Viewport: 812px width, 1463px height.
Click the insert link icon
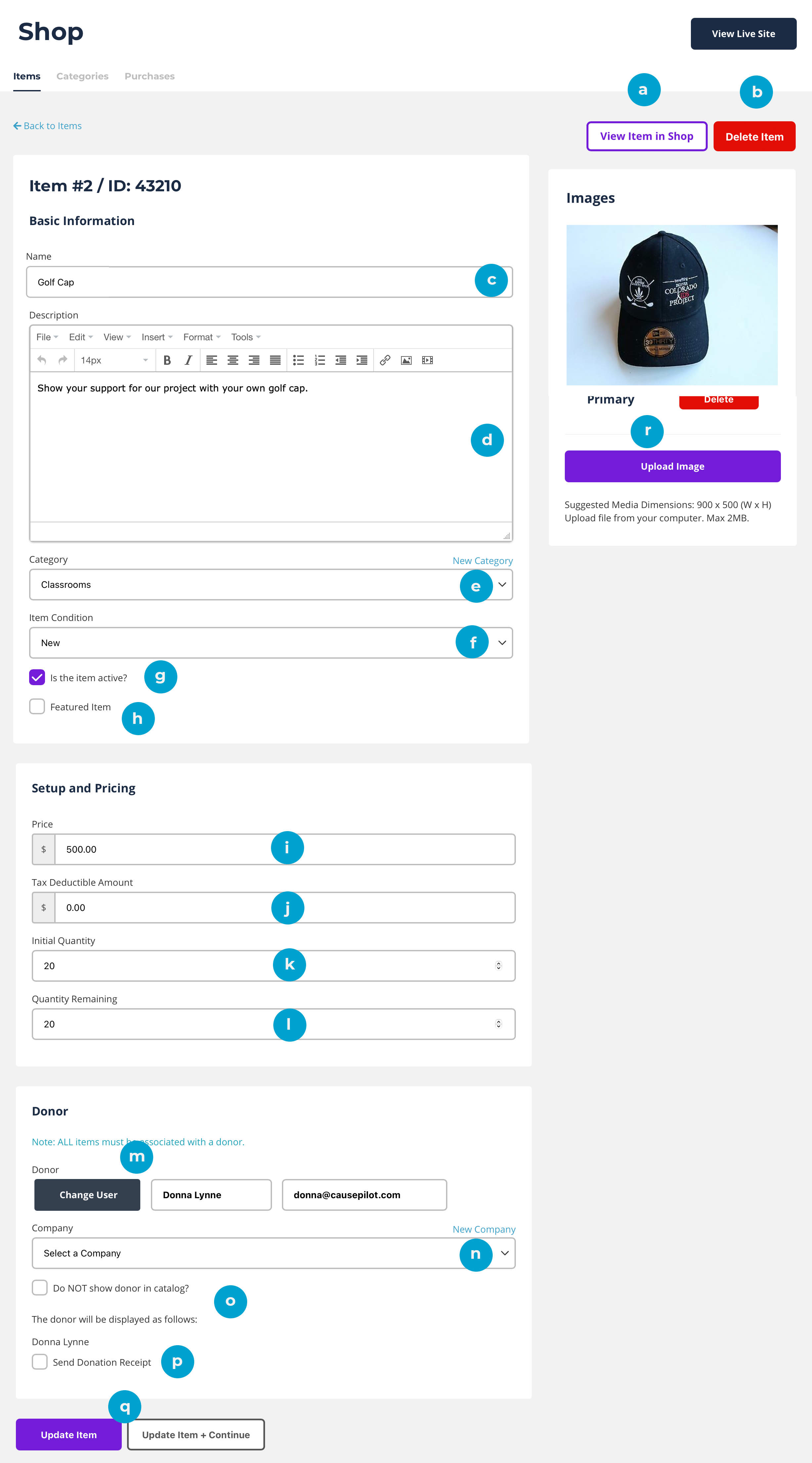(x=385, y=360)
